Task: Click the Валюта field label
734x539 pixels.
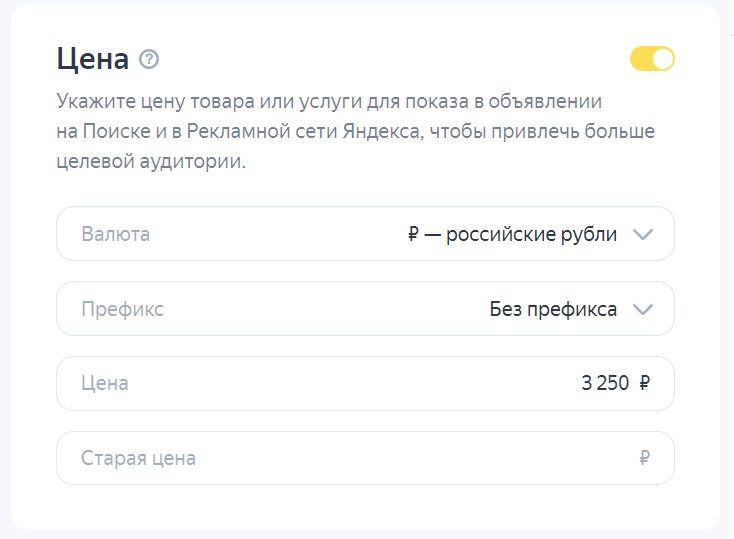Action: coord(116,234)
